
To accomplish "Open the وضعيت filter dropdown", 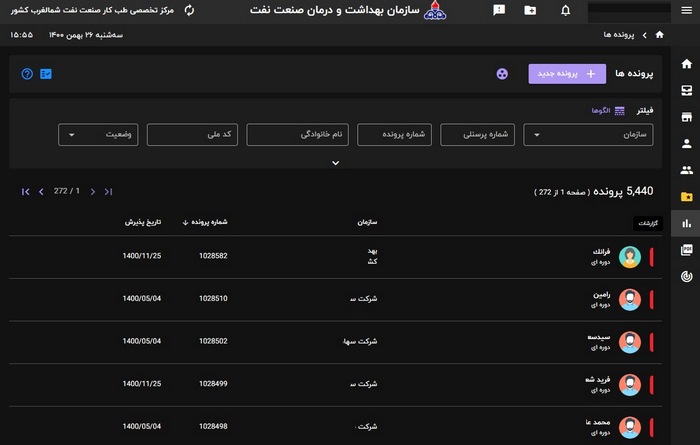I will (x=98, y=134).
